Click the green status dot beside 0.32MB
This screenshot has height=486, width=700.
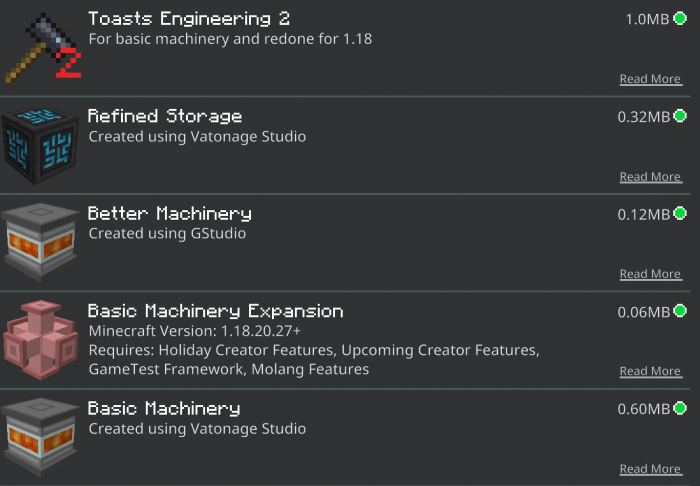click(x=680, y=116)
